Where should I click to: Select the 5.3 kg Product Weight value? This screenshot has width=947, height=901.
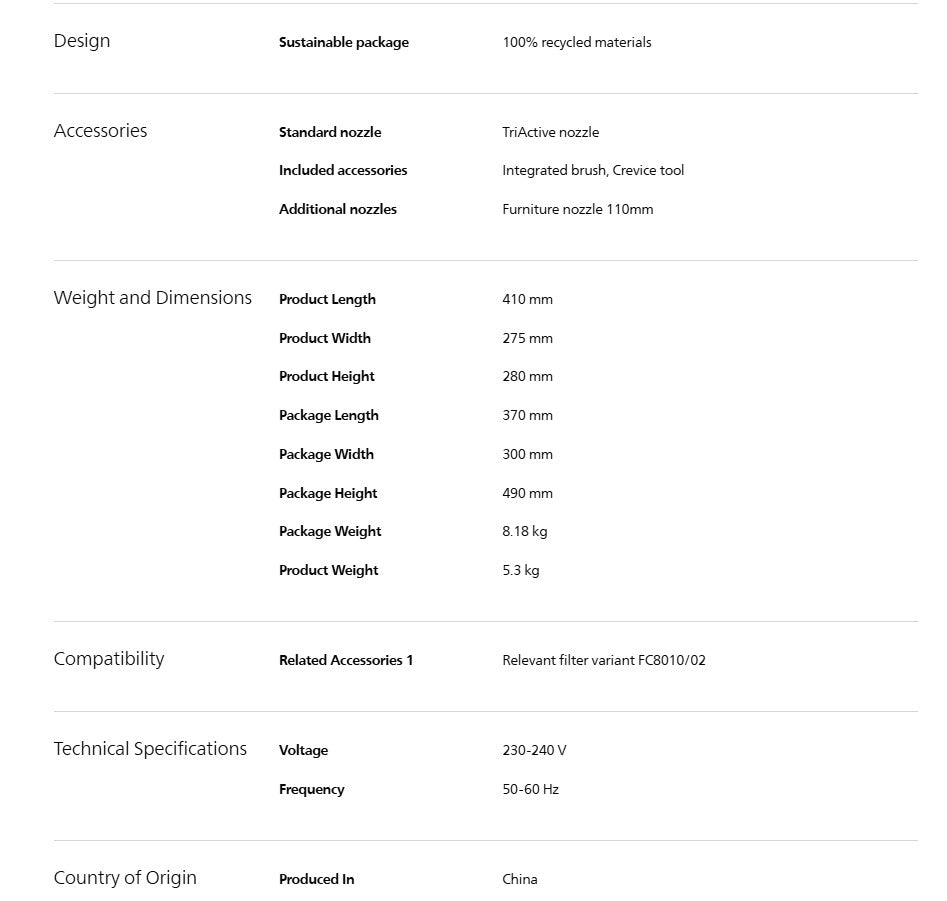point(521,570)
